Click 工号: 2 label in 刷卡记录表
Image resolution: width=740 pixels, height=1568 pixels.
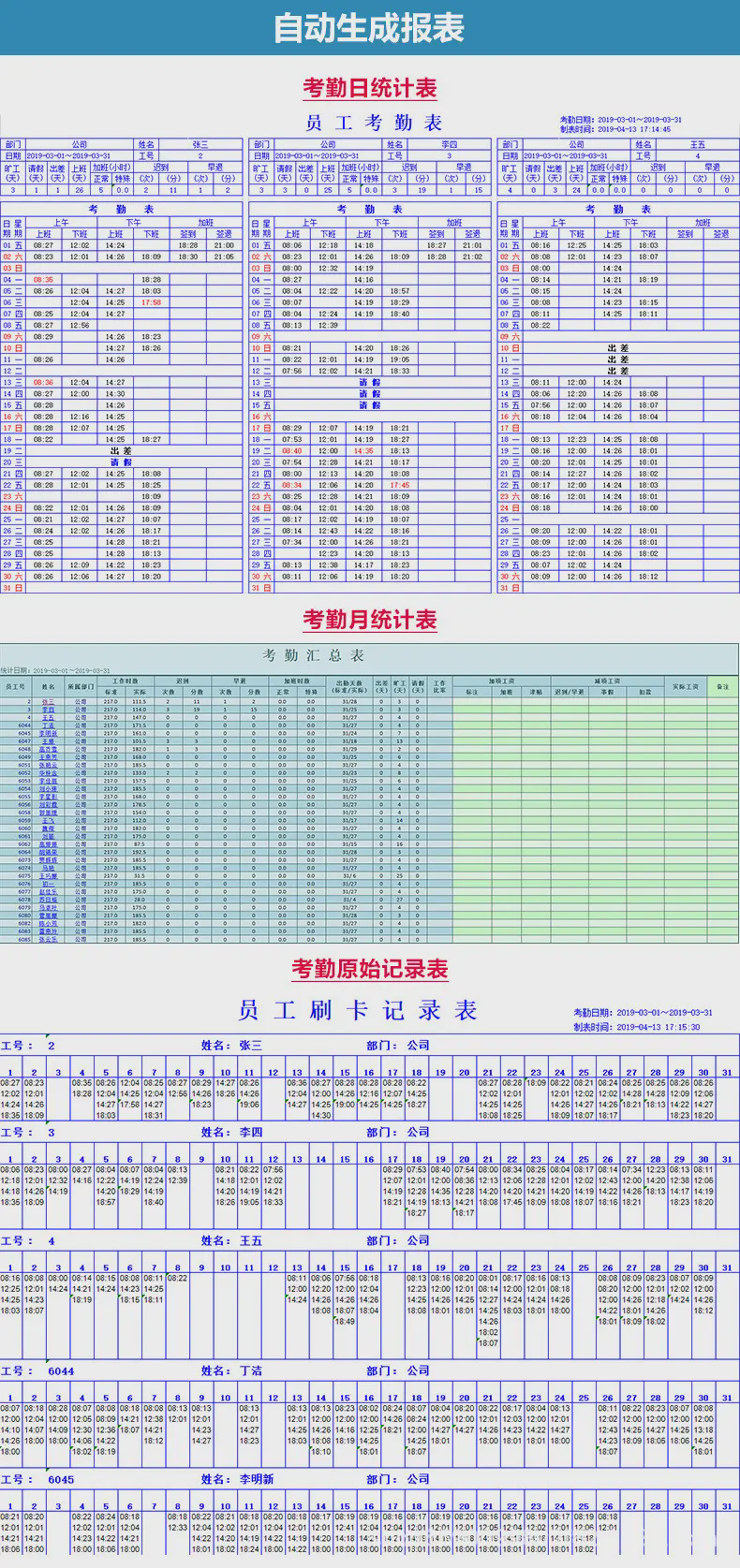pyautogui.click(x=28, y=1046)
